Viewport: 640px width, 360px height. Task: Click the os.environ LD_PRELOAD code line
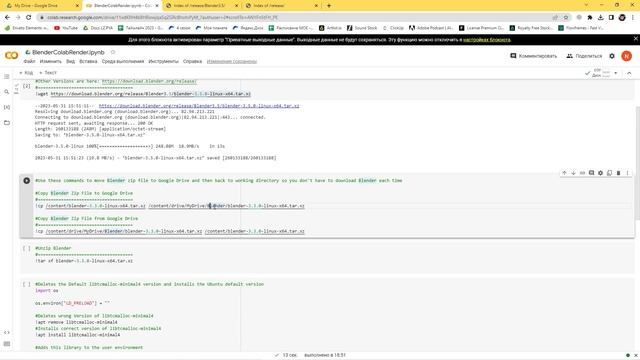(x=72, y=303)
